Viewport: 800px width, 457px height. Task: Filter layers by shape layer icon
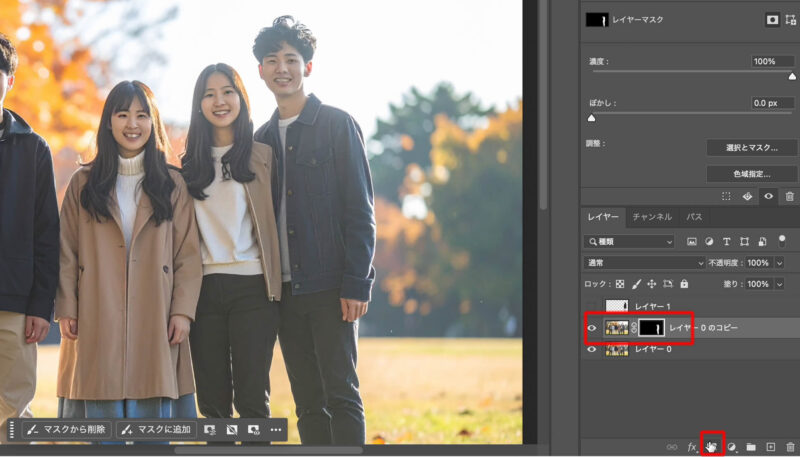tap(744, 242)
